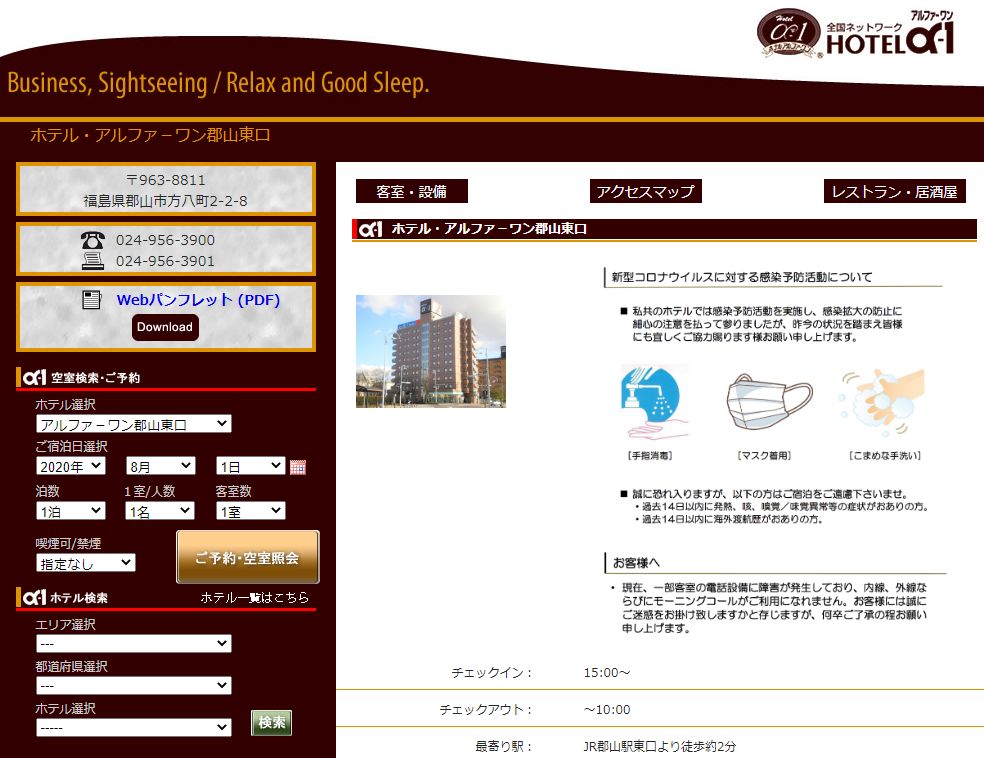Image resolution: width=984 pixels, height=758 pixels.
Task: Open the 都道府県選択 prefecture dropdown
Action: pyautogui.click(x=134, y=685)
